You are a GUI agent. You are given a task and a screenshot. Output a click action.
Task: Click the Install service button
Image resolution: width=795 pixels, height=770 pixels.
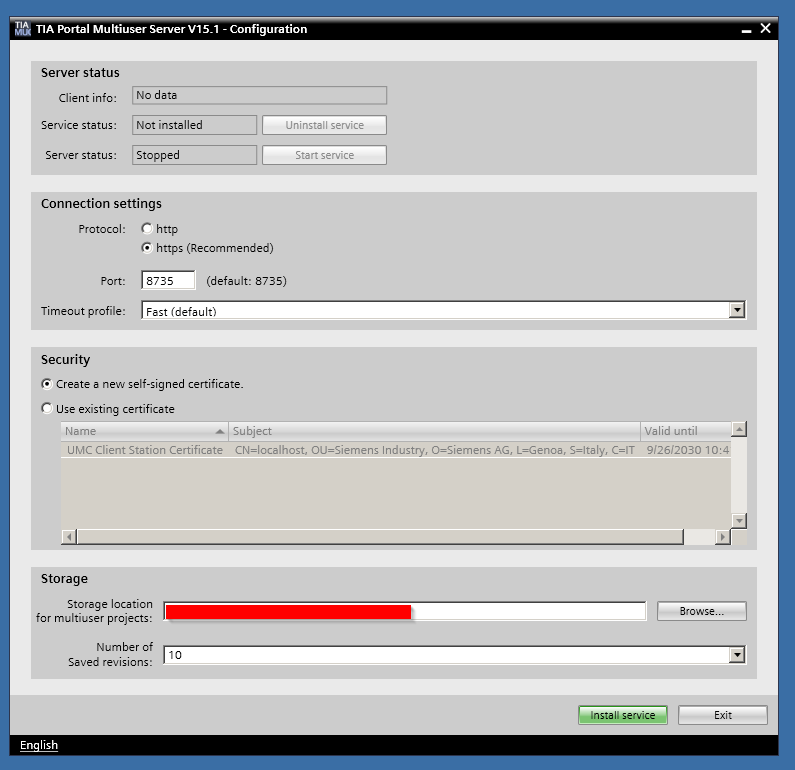(623, 715)
